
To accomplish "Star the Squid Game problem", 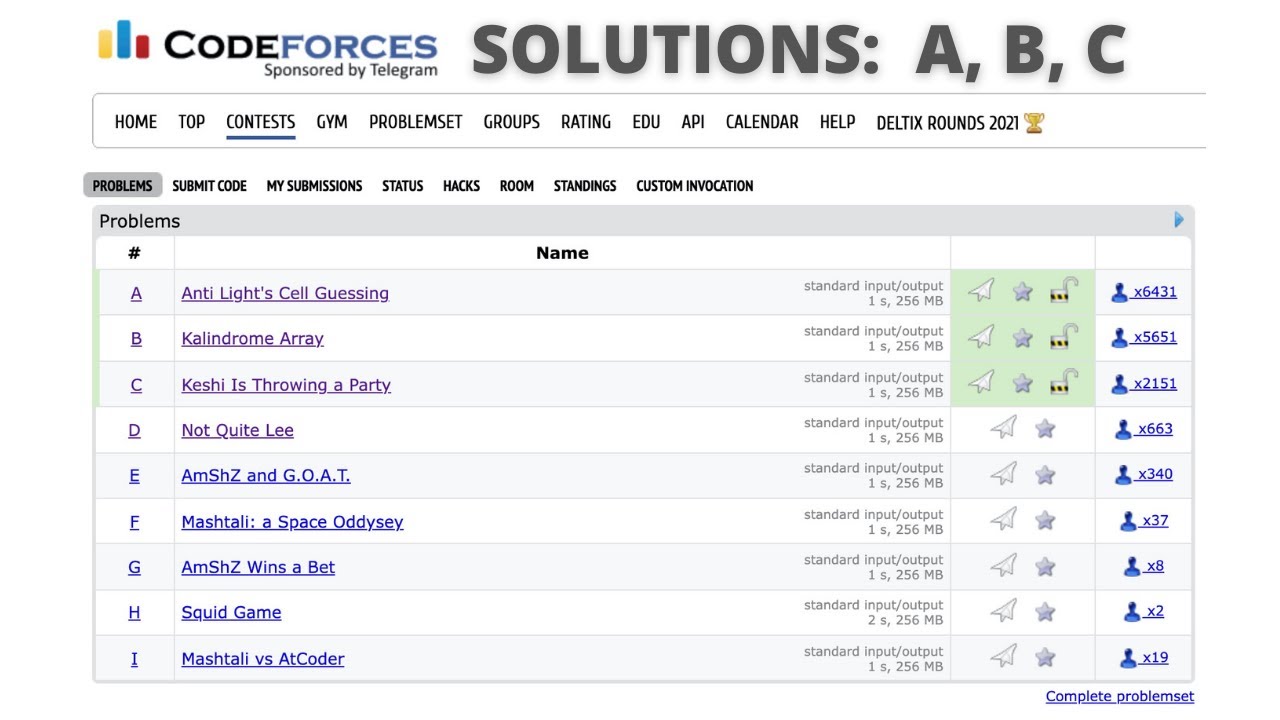I will [1045, 612].
